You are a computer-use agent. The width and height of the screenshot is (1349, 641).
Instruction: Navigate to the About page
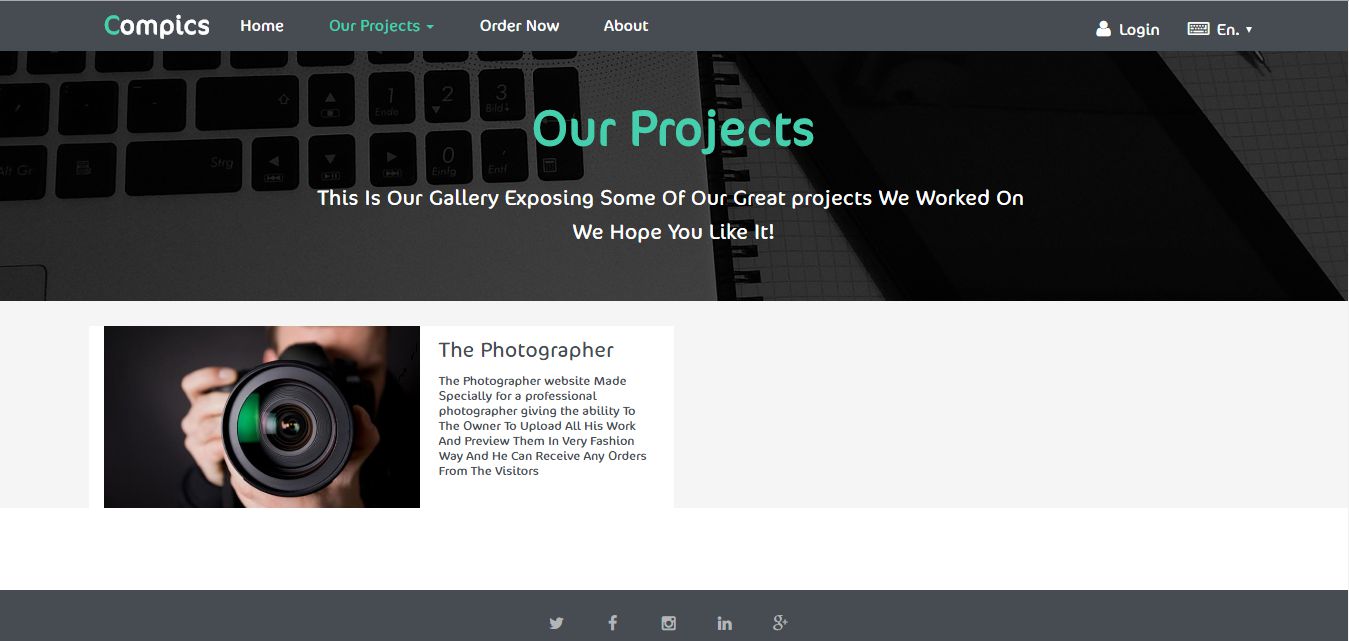pos(626,26)
